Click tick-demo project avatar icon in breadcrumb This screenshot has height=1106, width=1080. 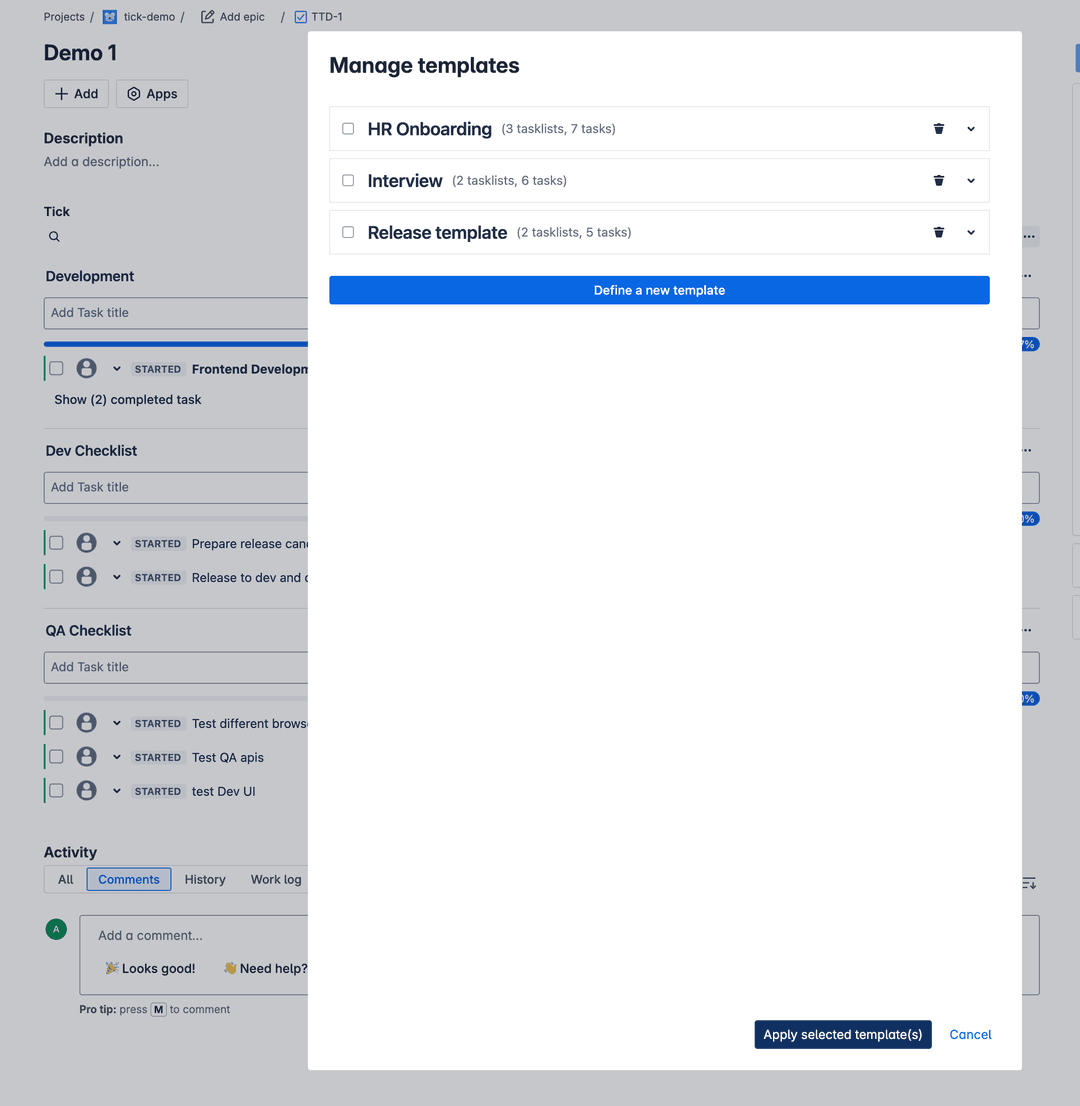110,17
